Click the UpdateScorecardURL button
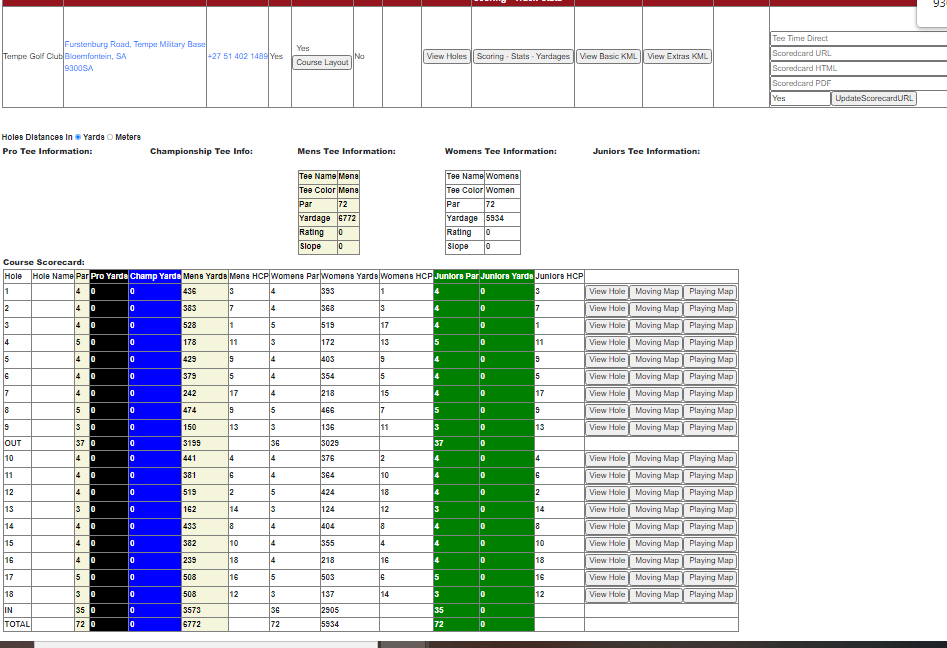This screenshot has height=648, width=947. (874, 98)
